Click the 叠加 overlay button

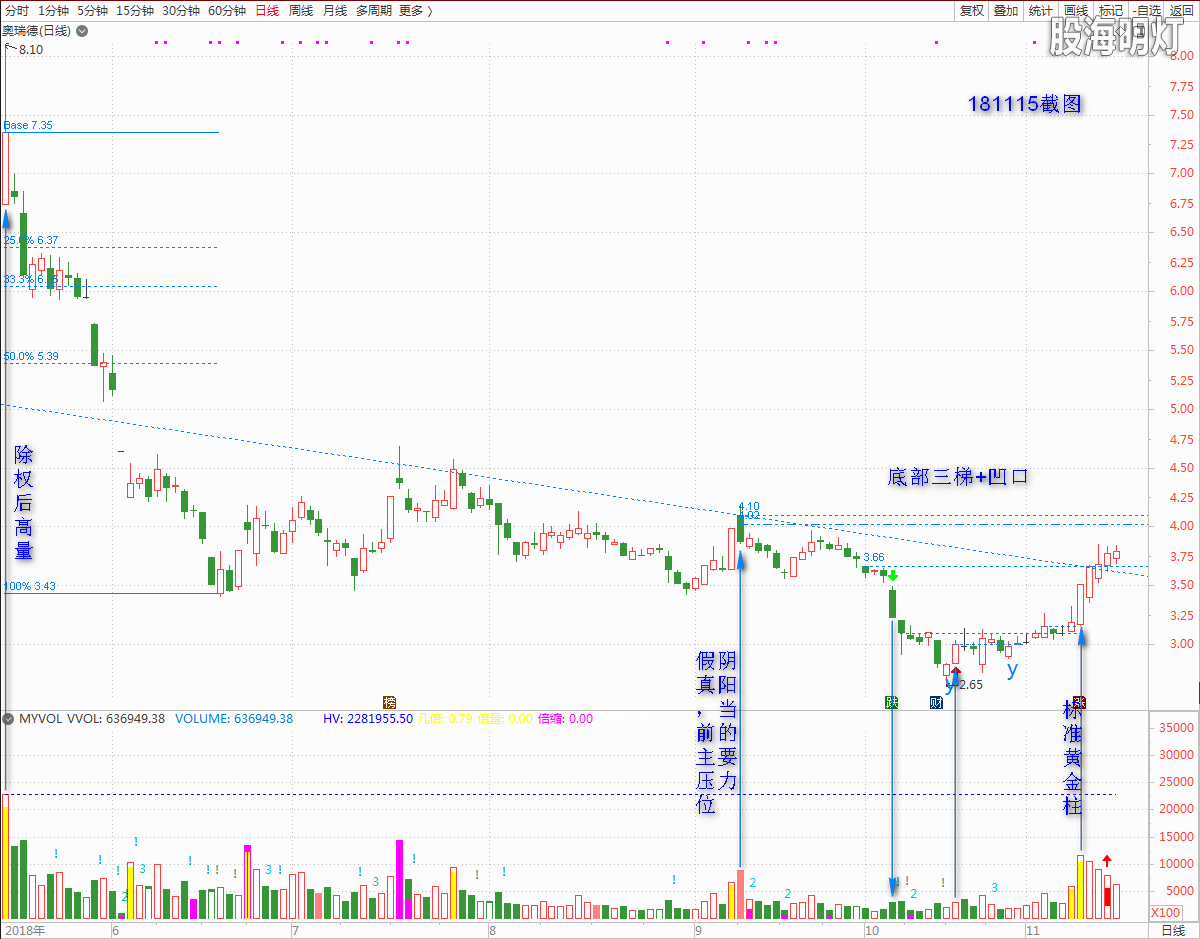(x=1006, y=11)
